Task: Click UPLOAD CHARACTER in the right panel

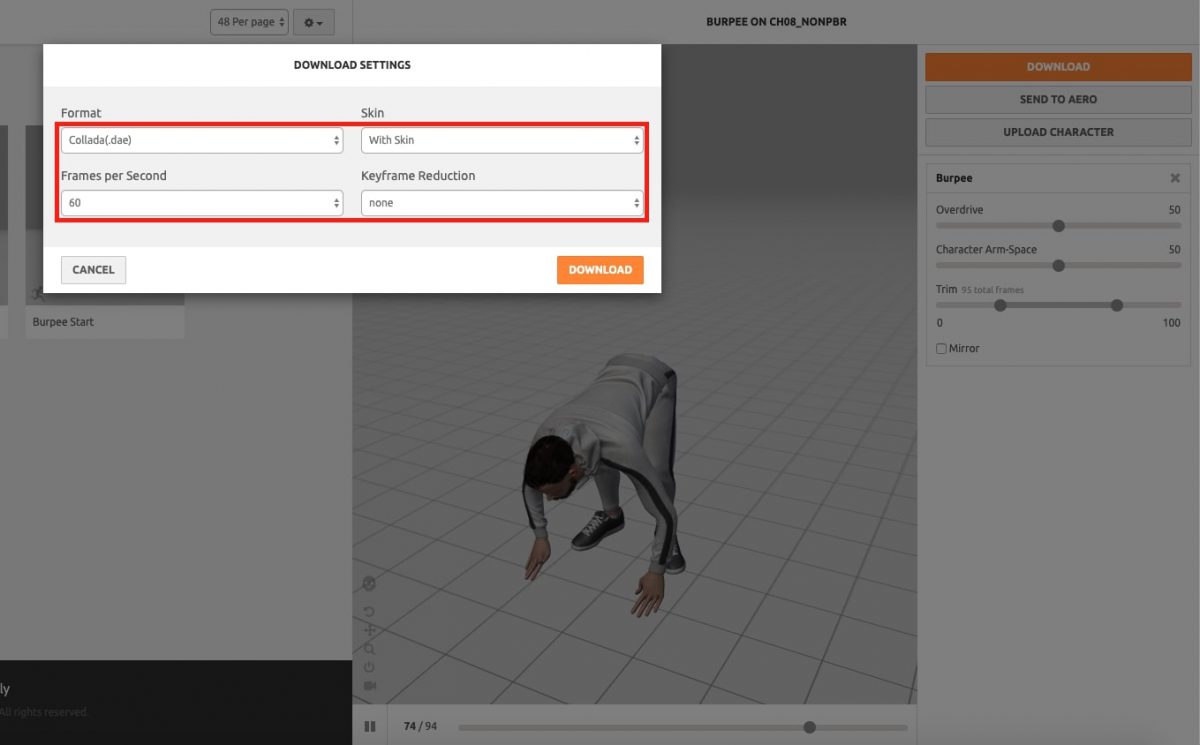Action: click(1057, 131)
